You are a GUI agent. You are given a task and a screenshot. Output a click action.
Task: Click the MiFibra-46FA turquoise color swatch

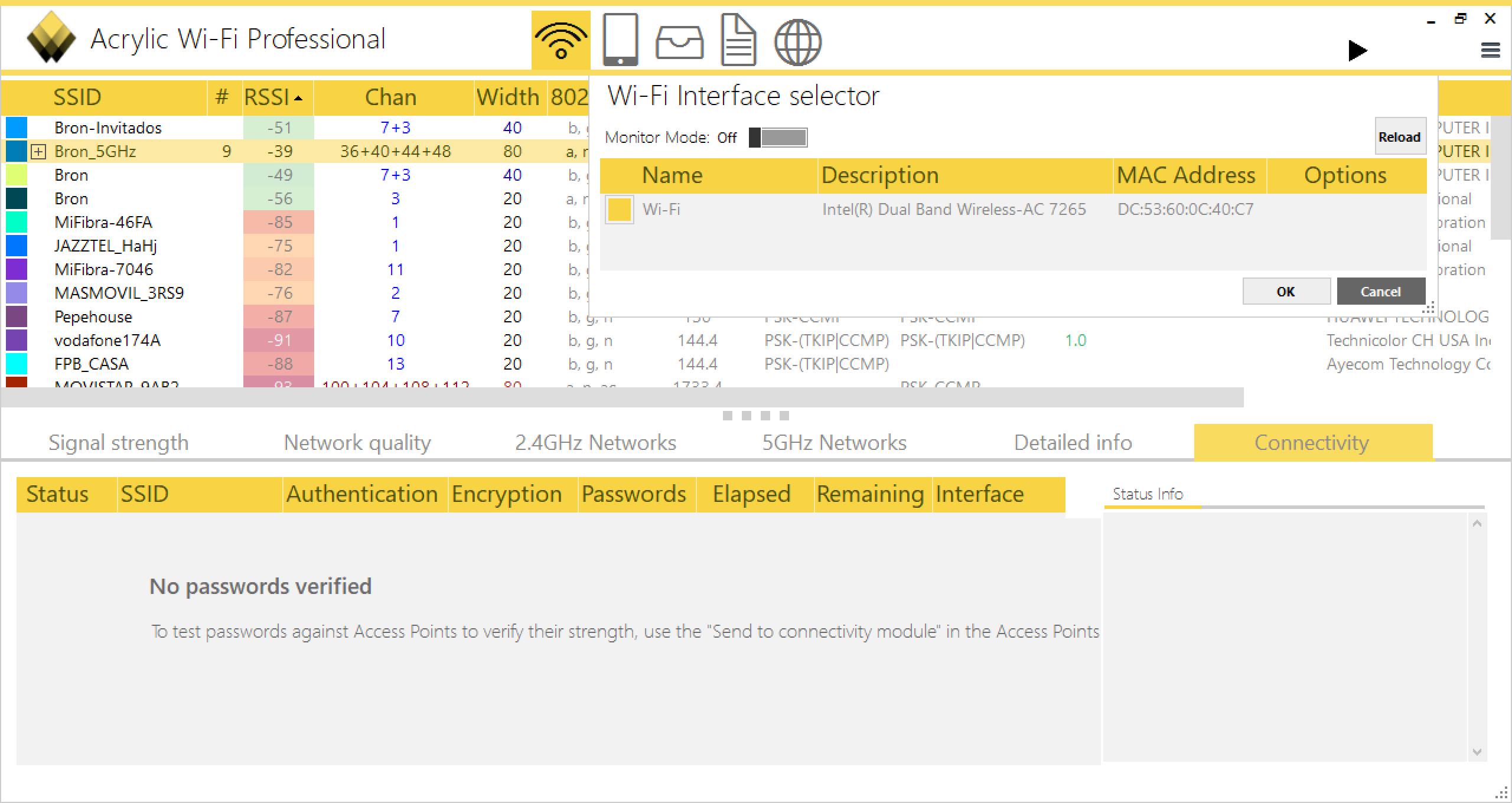tap(17, 222)
